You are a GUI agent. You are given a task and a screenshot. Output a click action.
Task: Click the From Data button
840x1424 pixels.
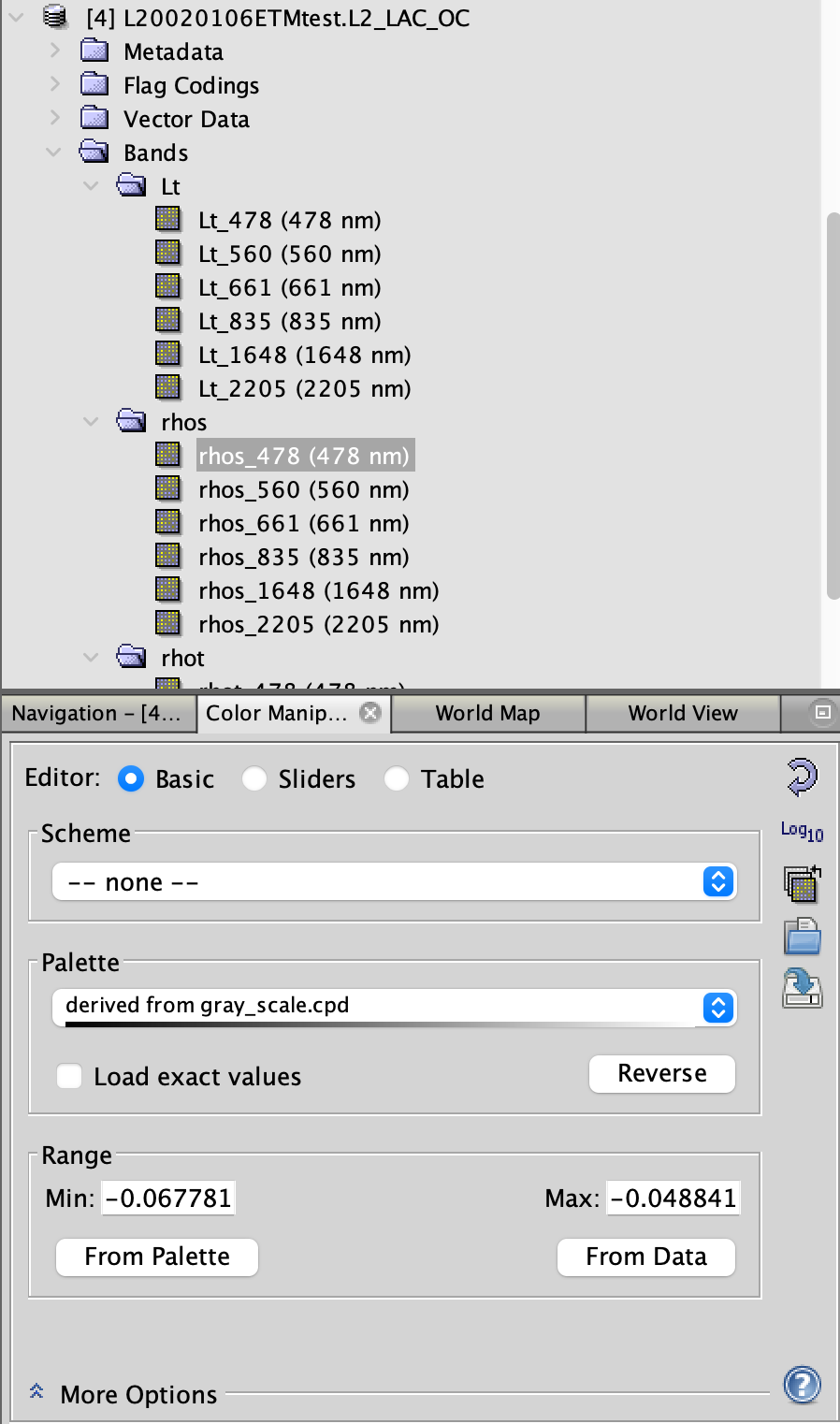coord(645,1257)
